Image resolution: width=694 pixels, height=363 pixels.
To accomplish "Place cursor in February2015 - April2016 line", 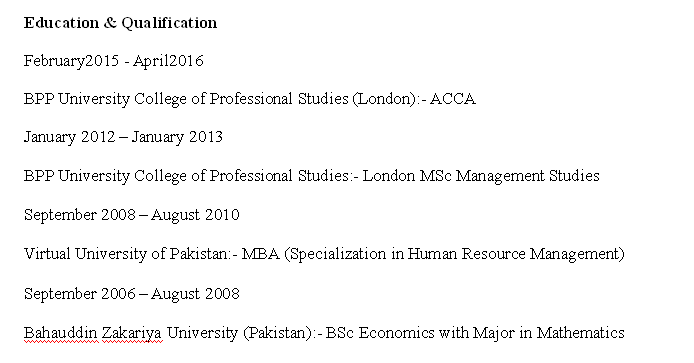I will (x=114, y=61).
